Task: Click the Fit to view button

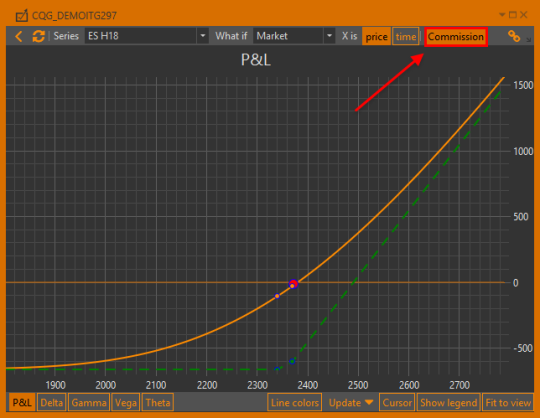Action: click(x=508, y=403)
